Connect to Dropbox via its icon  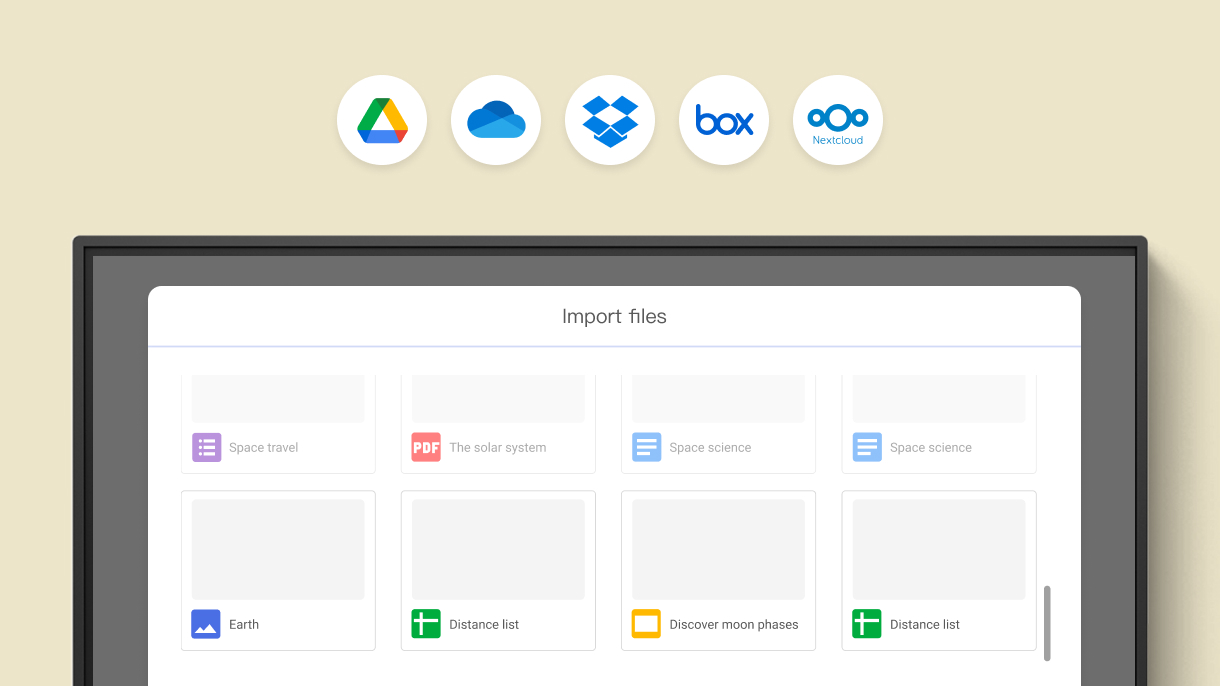[x=610, y=119]
